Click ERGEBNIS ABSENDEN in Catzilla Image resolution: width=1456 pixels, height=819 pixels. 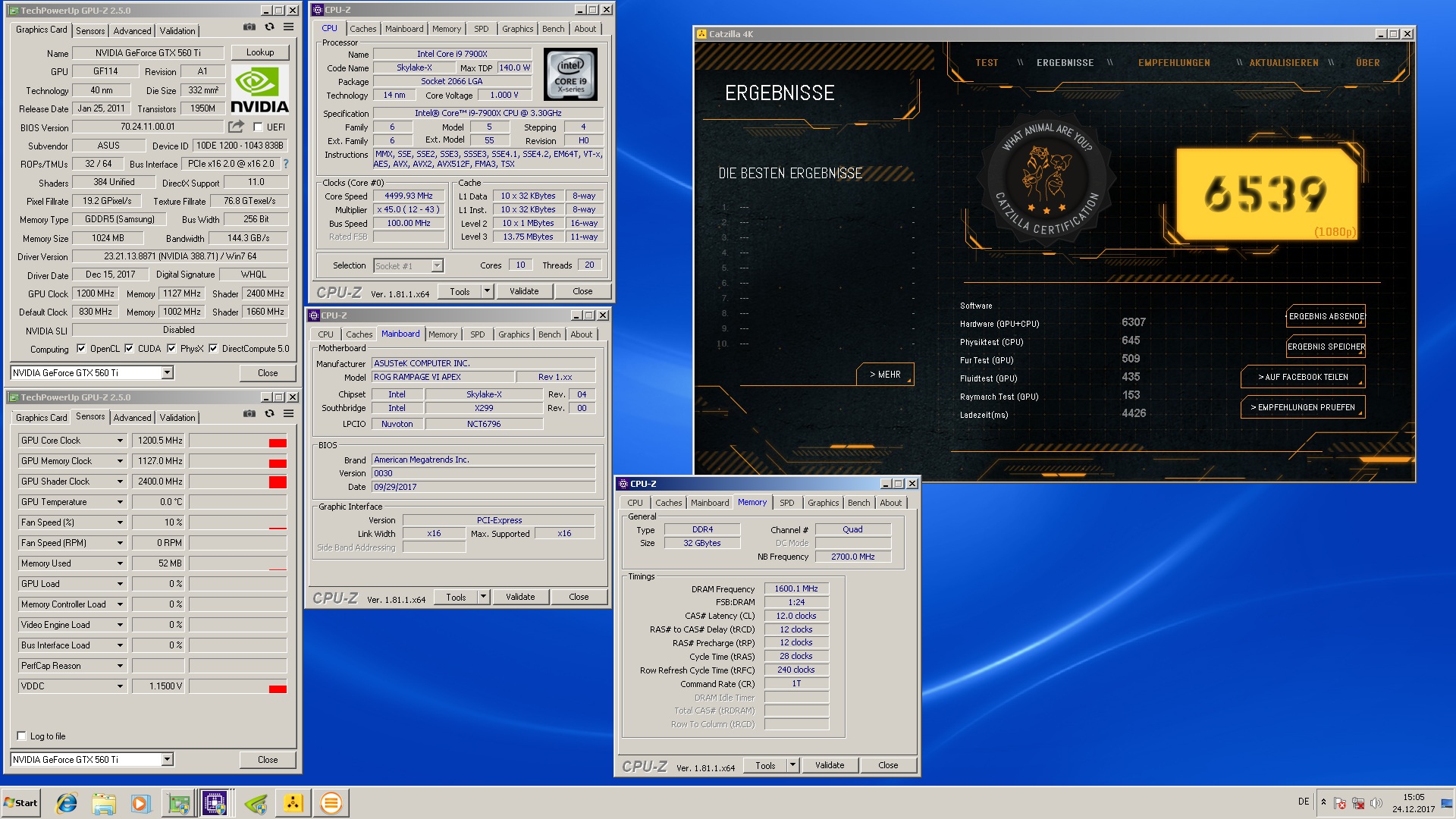pyautogui.click(x=1326, y=316)
